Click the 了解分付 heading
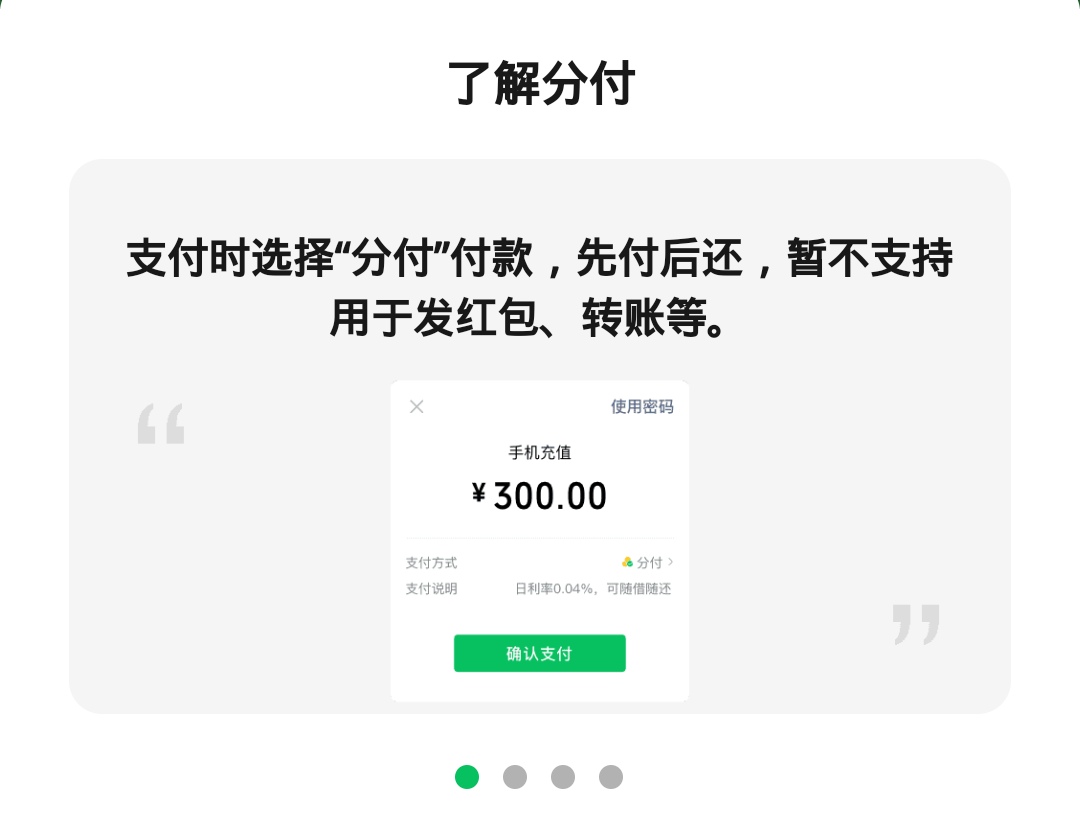The width and height of the screenshot is (1080, 833). [541, 83]
